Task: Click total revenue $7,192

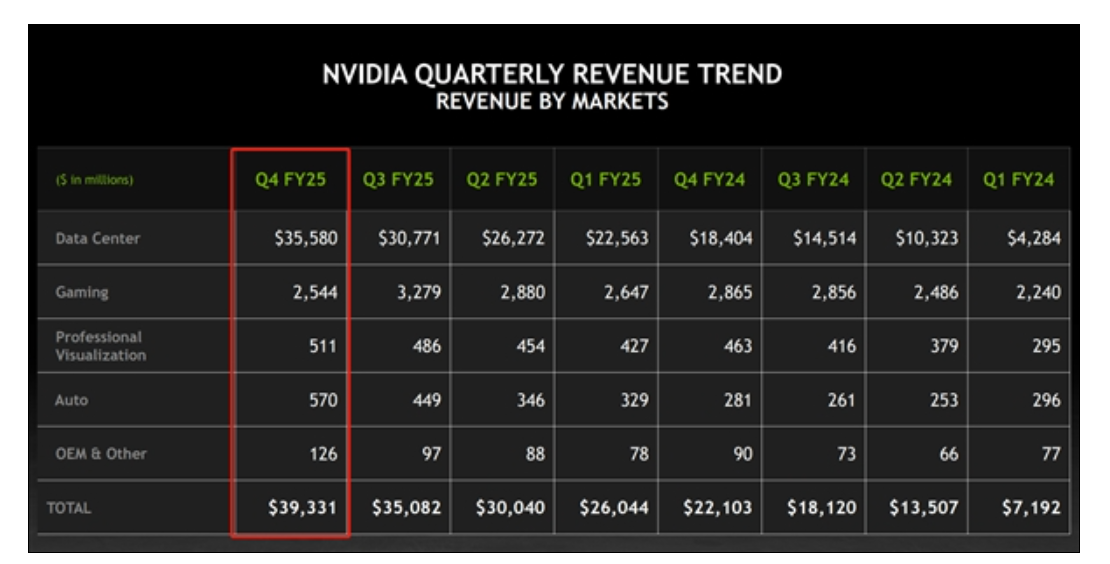Action: pos(1031,507)
